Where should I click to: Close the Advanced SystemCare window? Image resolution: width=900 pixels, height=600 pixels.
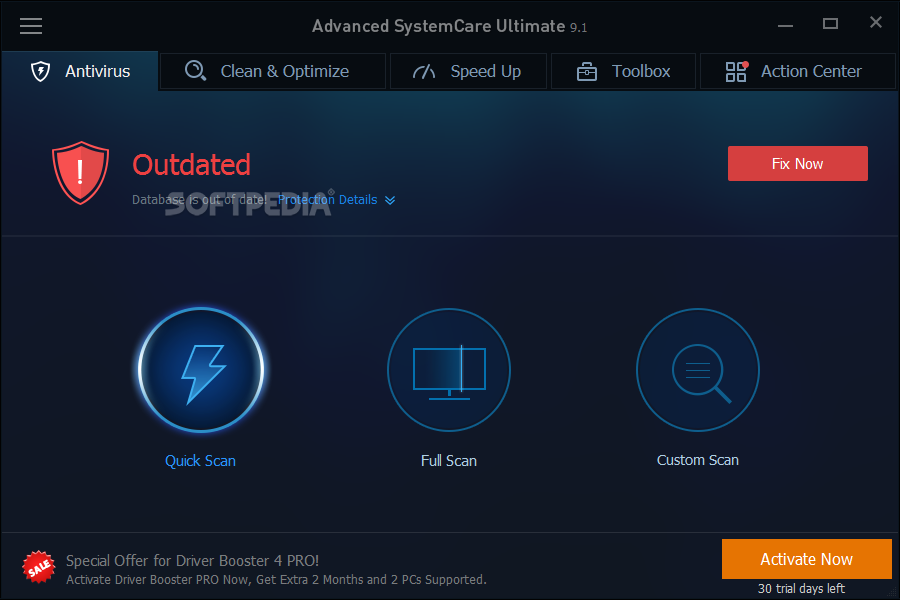(x=875, y=22)
